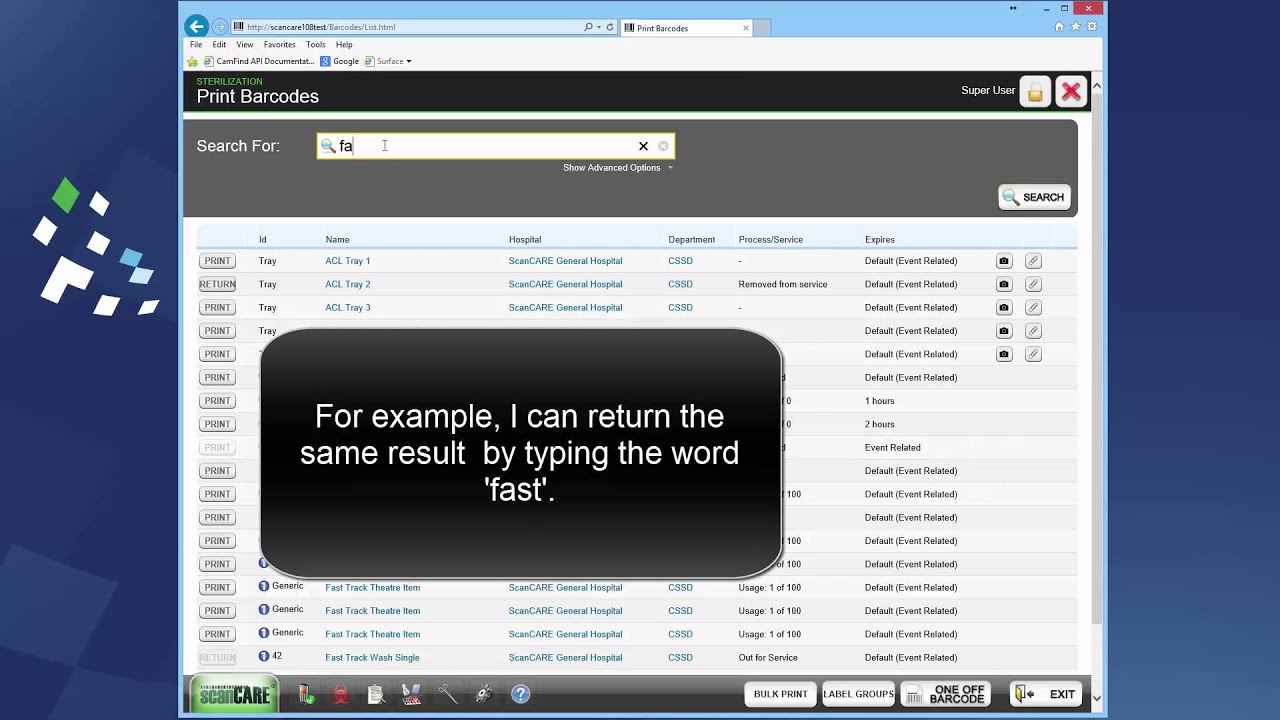Screen dimensions: 1280x720
Task: Click the browser forward arrow
Action: 220,27
